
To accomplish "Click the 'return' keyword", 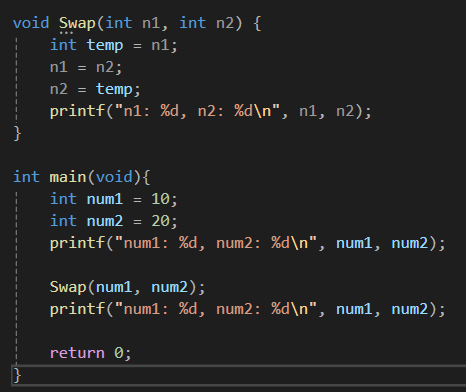I will click(77, 353).
